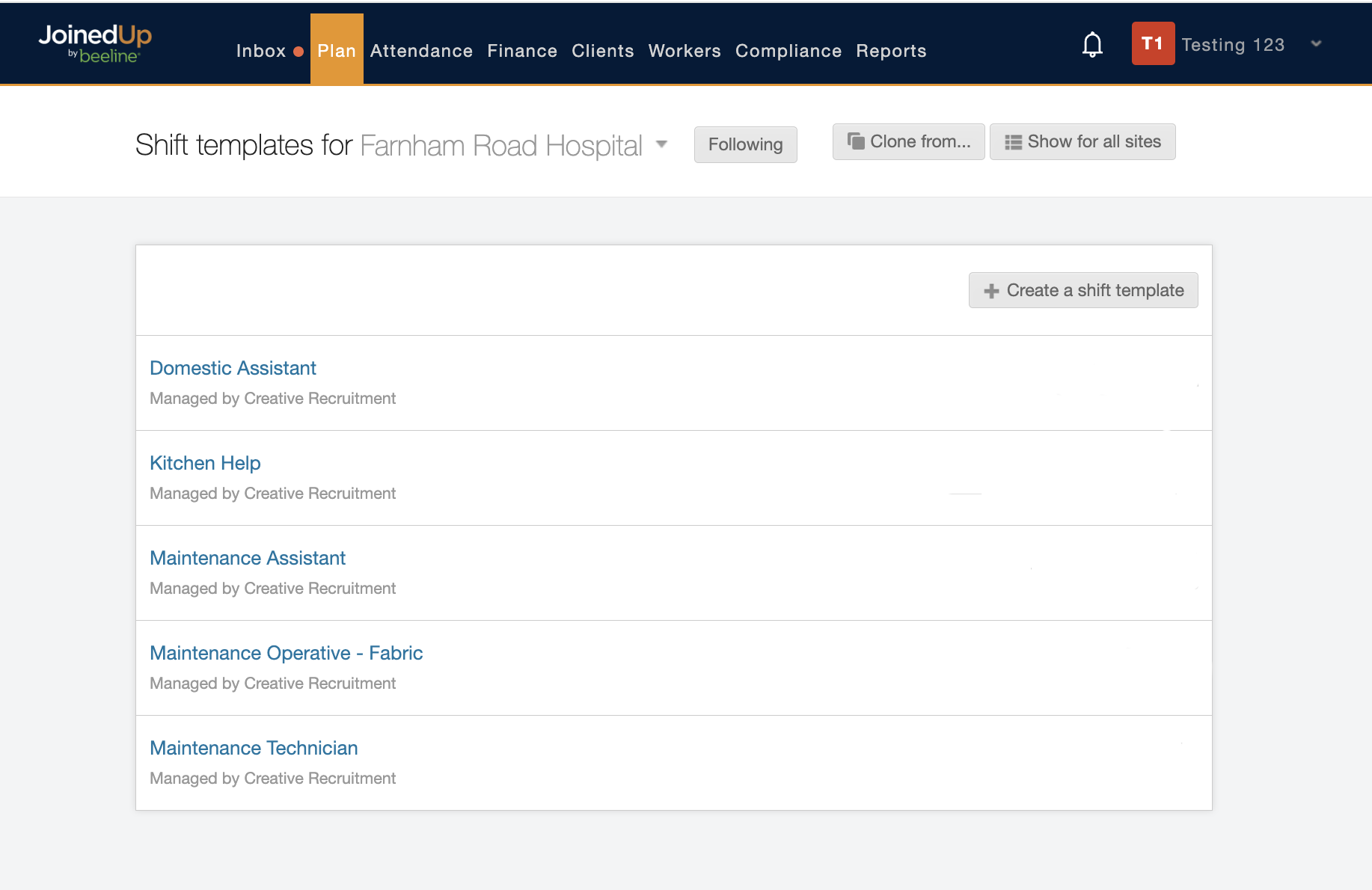Image resolution: width=1372 pixels, height=890 pixels.
Task: Open the Finance menu
Action: (522, 51)
